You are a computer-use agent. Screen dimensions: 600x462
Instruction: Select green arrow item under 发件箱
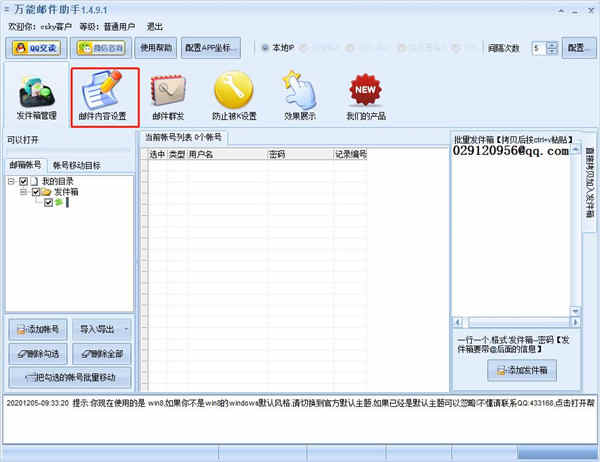click(59, 202)
